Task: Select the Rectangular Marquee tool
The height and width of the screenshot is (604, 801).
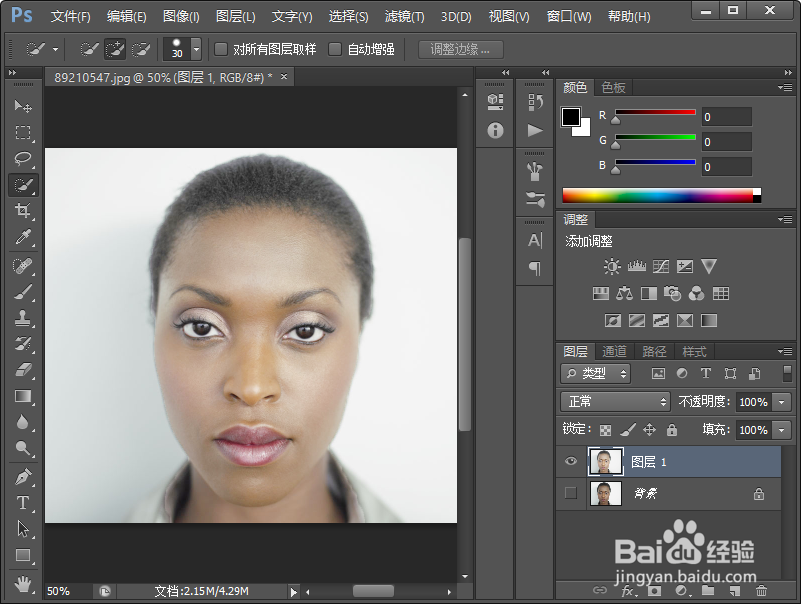Action: point(22,132)
